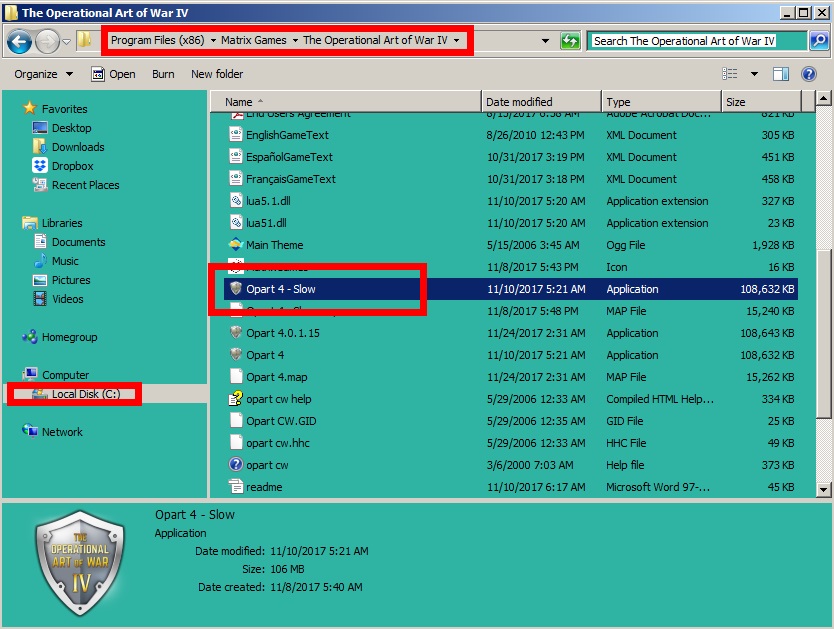Open Dropbox in the Favorites list
The image size is (834, 629).
pyautogui.click(x=72, y=166)
